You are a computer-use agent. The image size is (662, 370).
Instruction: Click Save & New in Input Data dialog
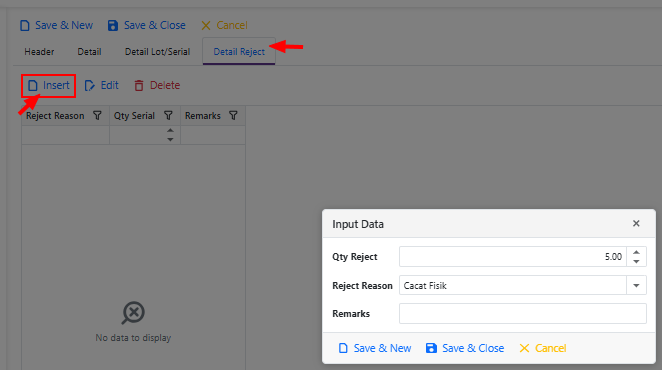(x=375, y=348)
